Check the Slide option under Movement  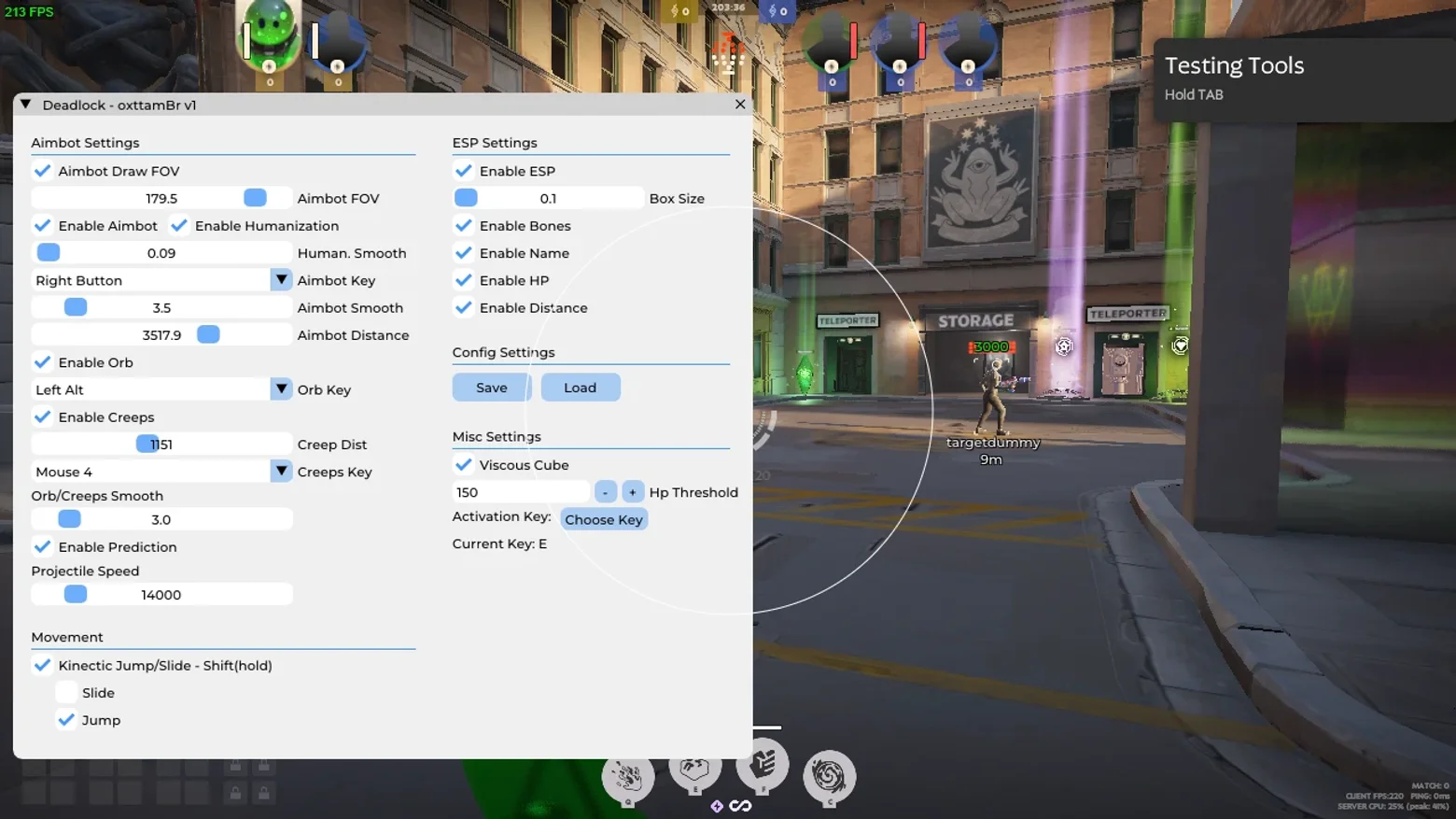(x=66, y=693)
